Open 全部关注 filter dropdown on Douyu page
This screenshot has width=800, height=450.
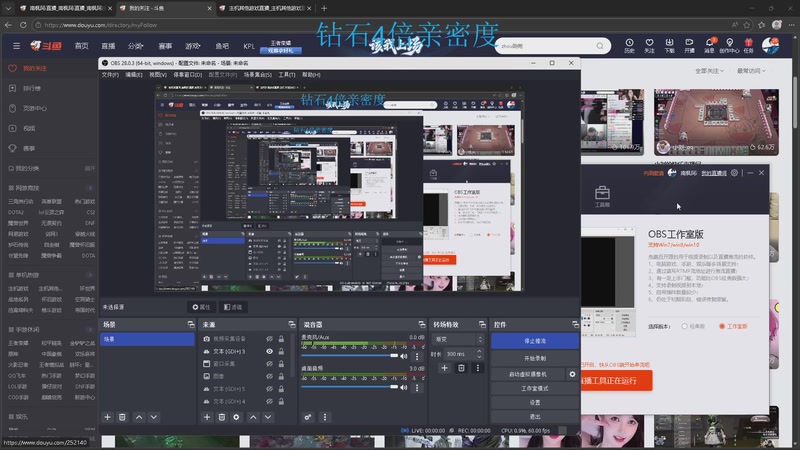709,71
